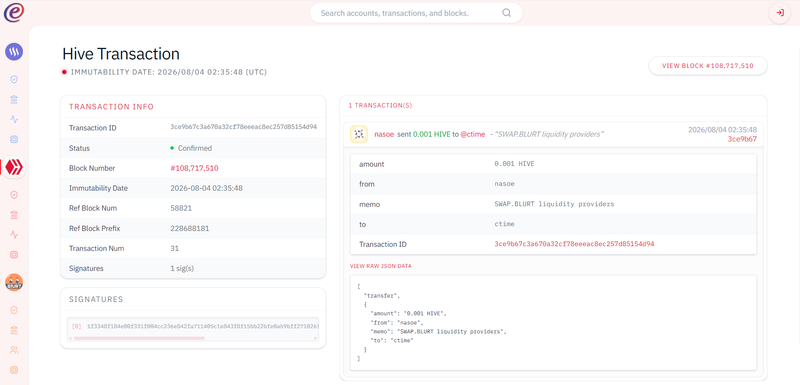Open the blue Steem bank icon

point(14,99)
